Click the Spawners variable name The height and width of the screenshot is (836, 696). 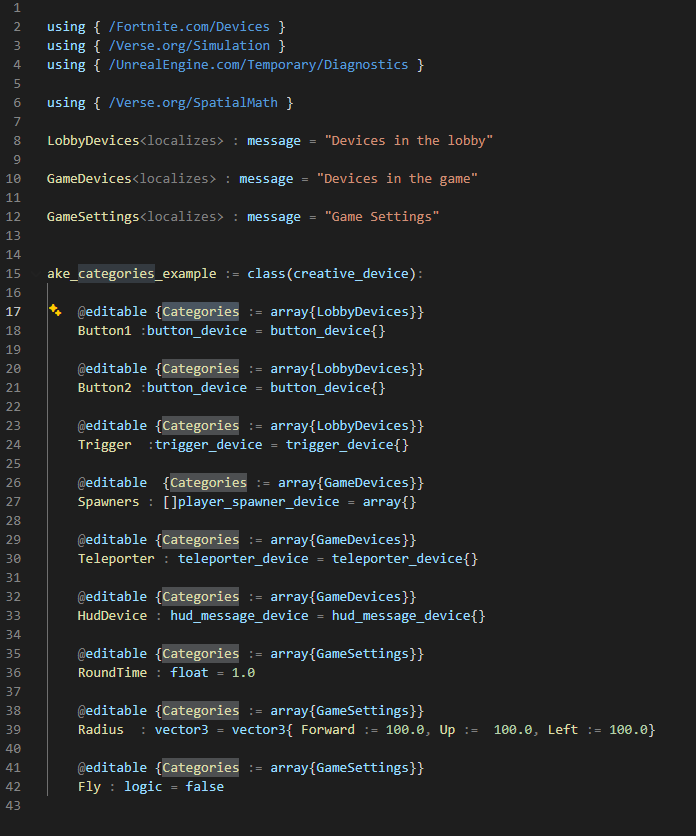point(108,502)
